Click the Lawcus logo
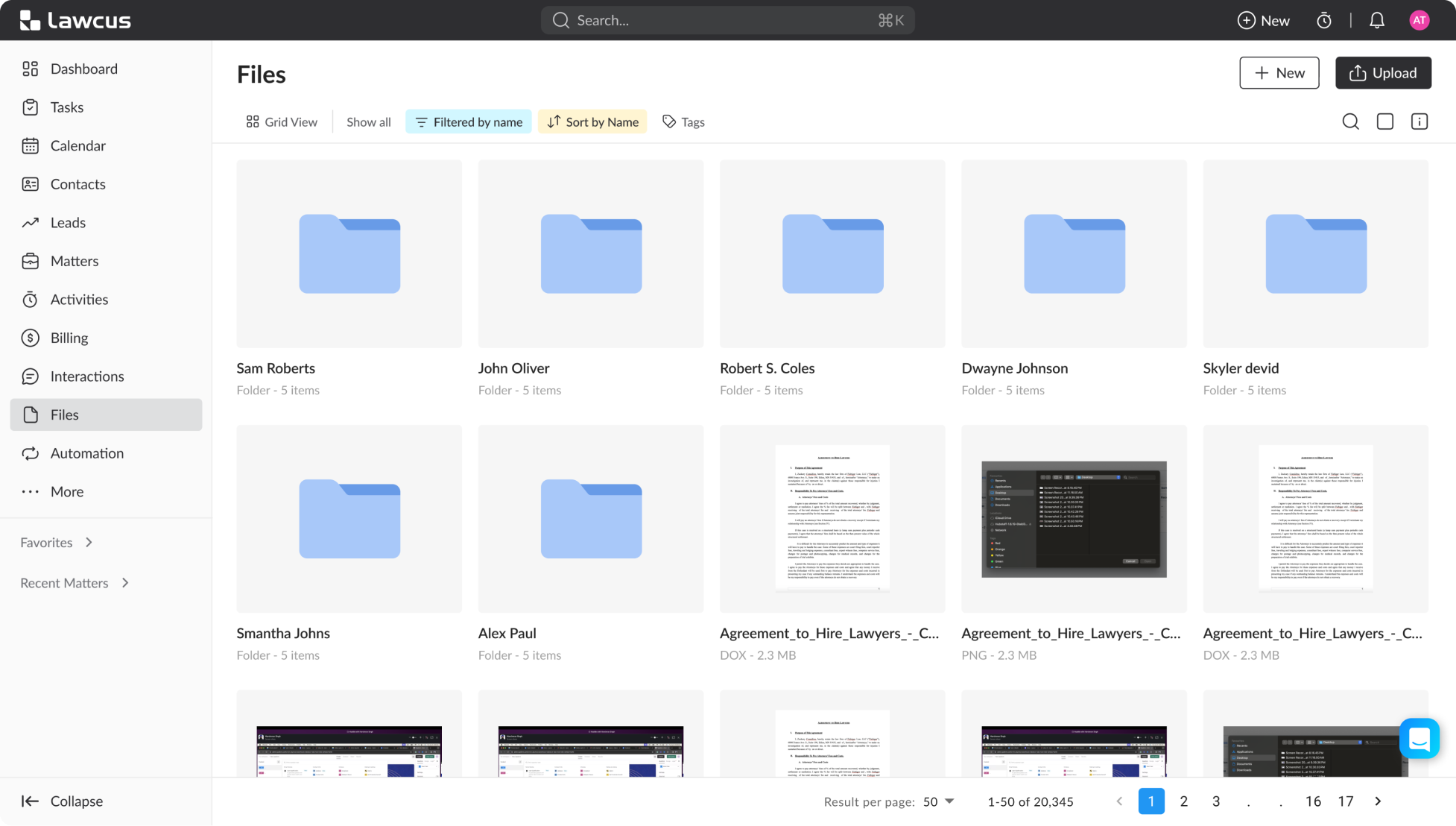Viewport: 1456px width, 826px height. (75, 20)
